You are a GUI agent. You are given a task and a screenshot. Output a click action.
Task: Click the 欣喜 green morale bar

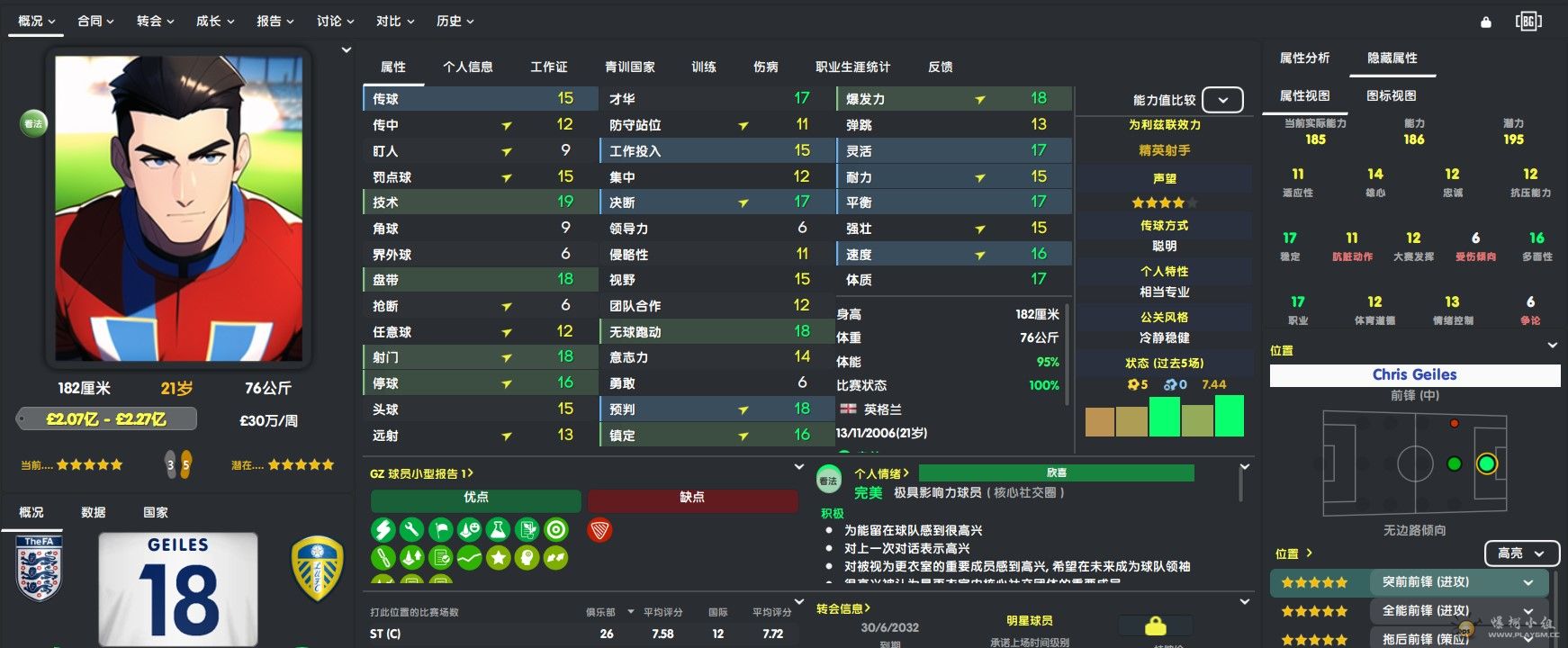coord(1056,472)
